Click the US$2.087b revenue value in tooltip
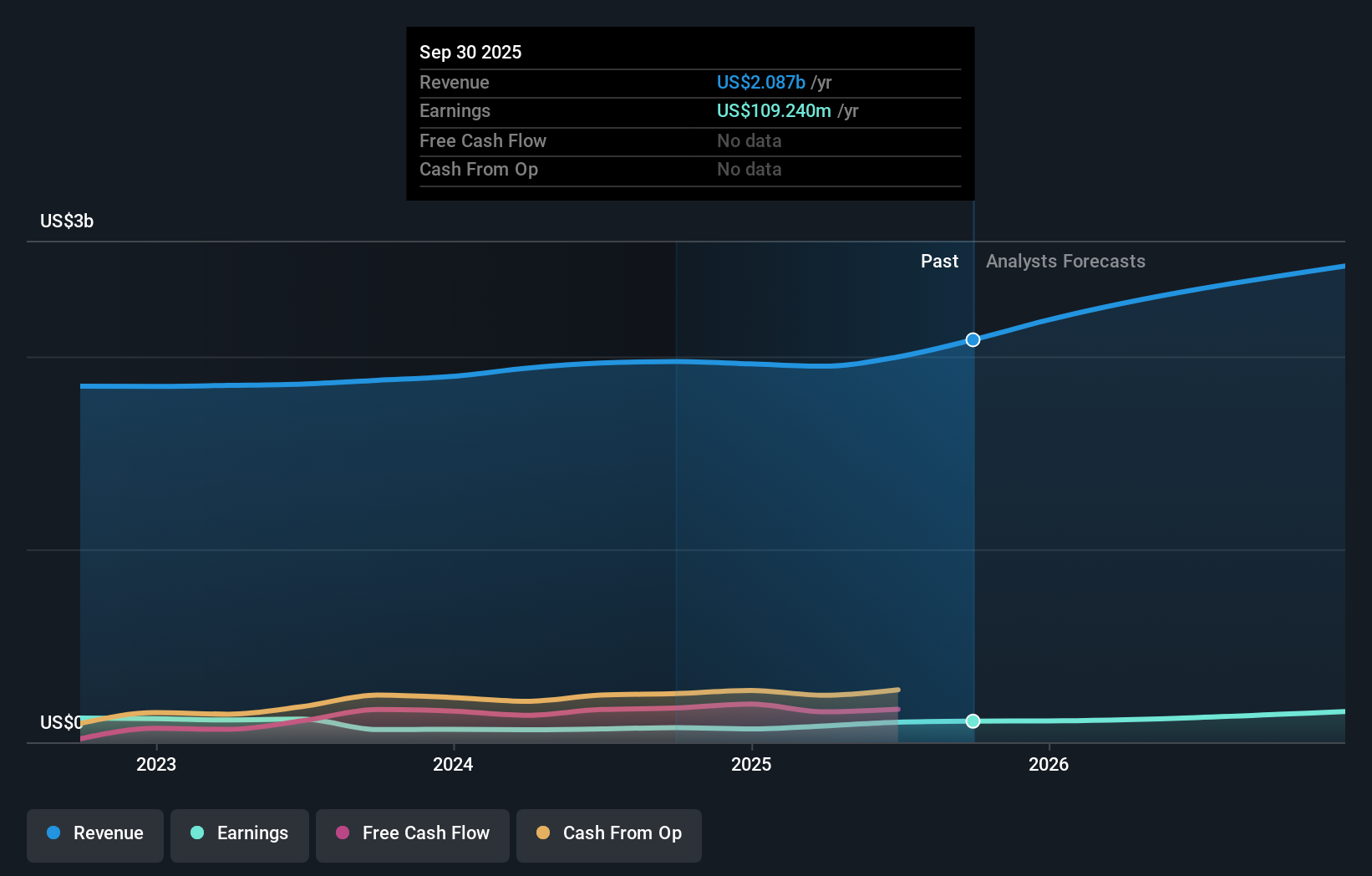 (759, 82)
